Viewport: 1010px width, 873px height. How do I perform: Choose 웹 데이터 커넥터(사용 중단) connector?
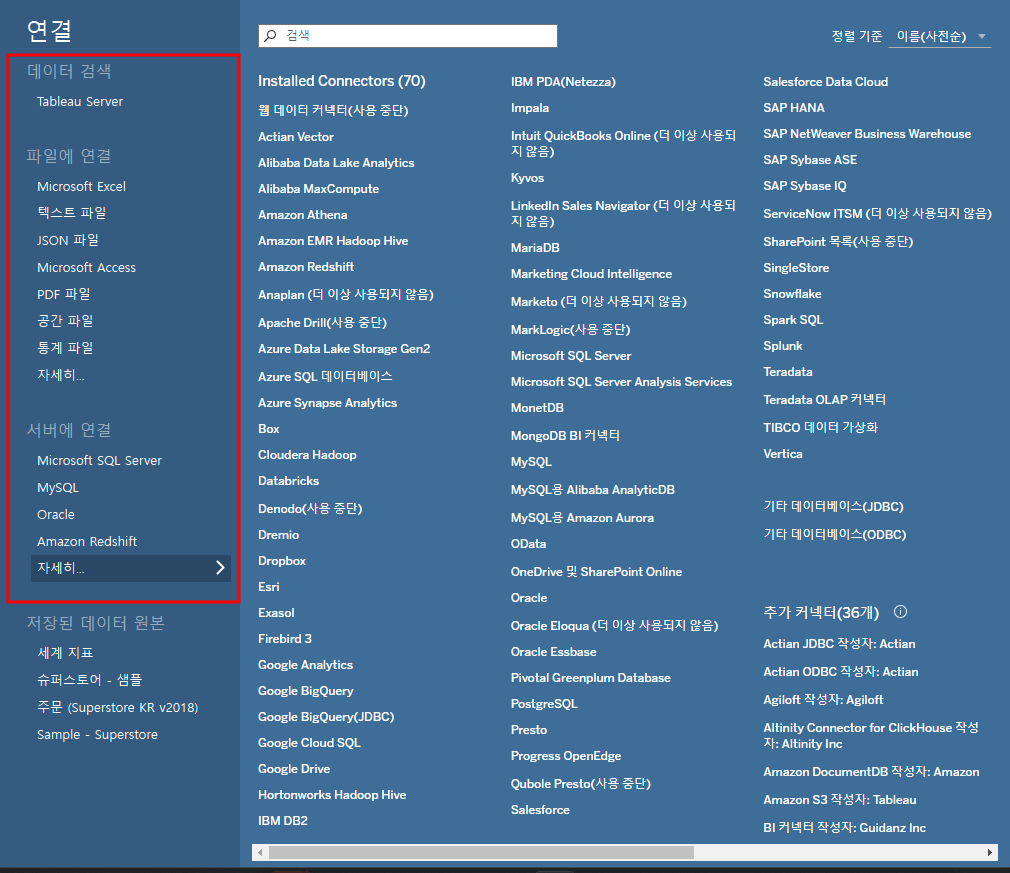coord(333,110)
